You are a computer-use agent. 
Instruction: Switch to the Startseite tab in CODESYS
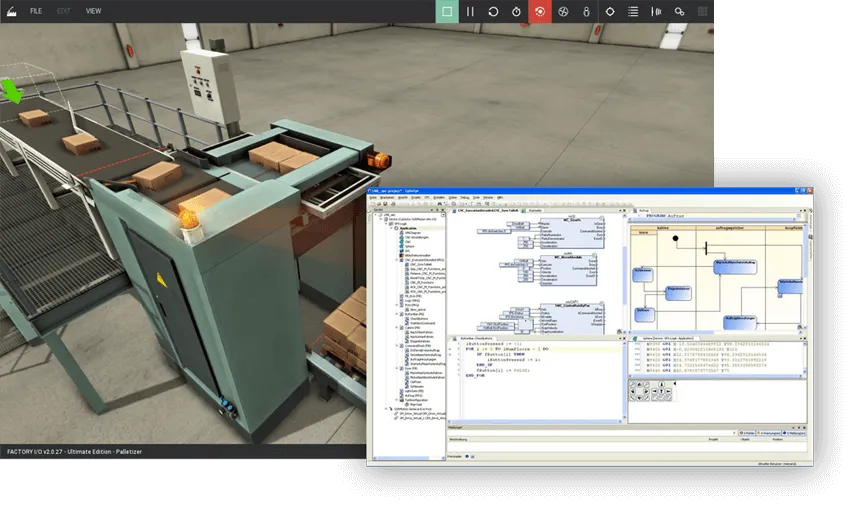535,210
